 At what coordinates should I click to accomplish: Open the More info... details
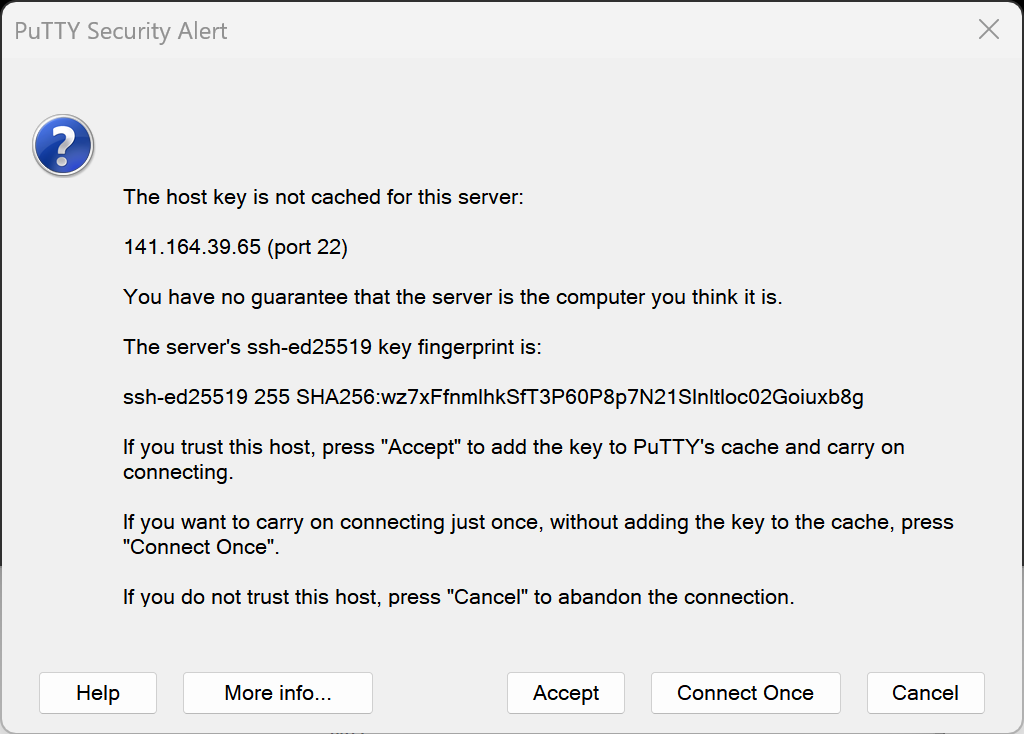coord(278,693)
